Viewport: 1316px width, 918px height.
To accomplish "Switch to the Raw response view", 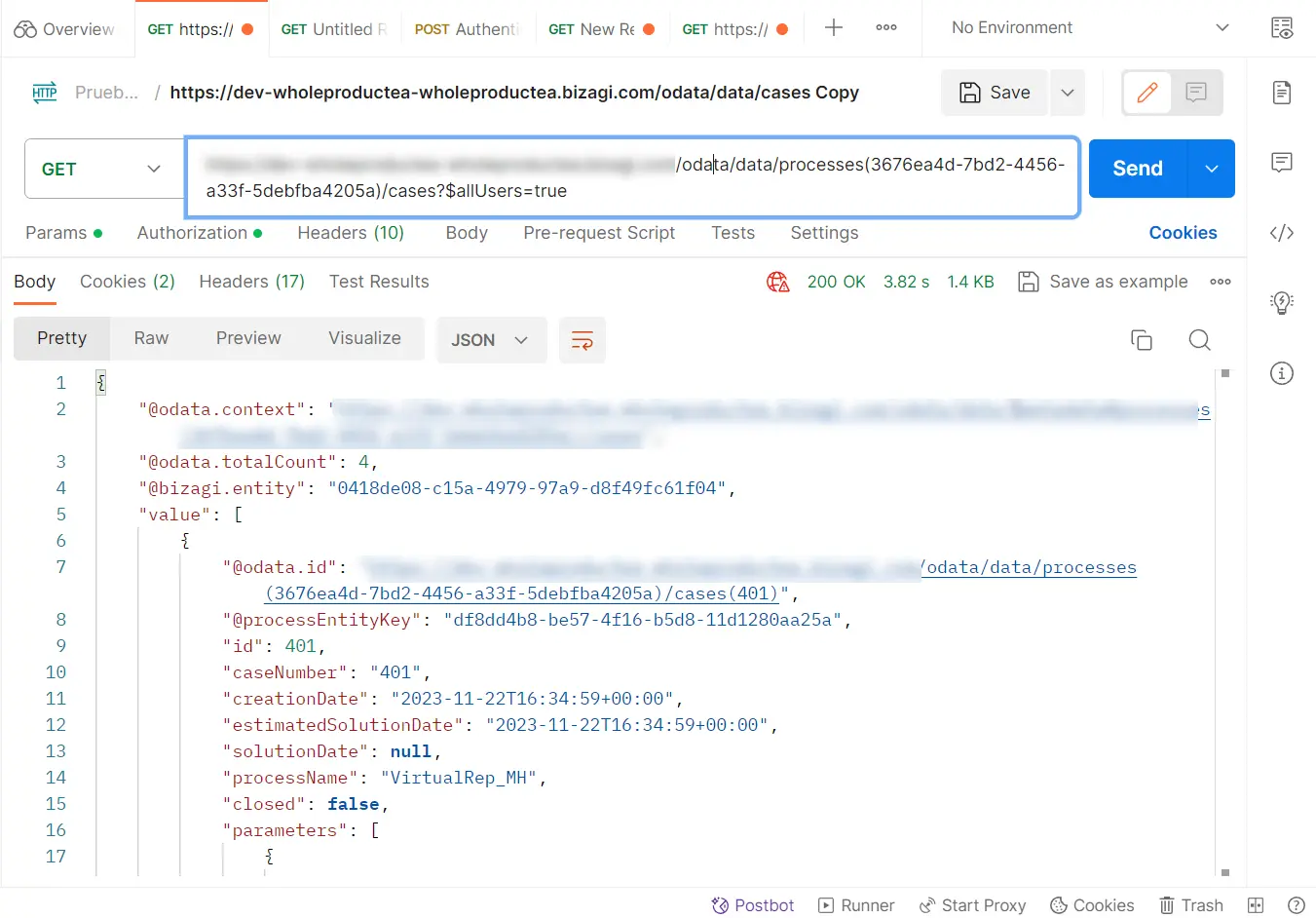I will 151,338.
